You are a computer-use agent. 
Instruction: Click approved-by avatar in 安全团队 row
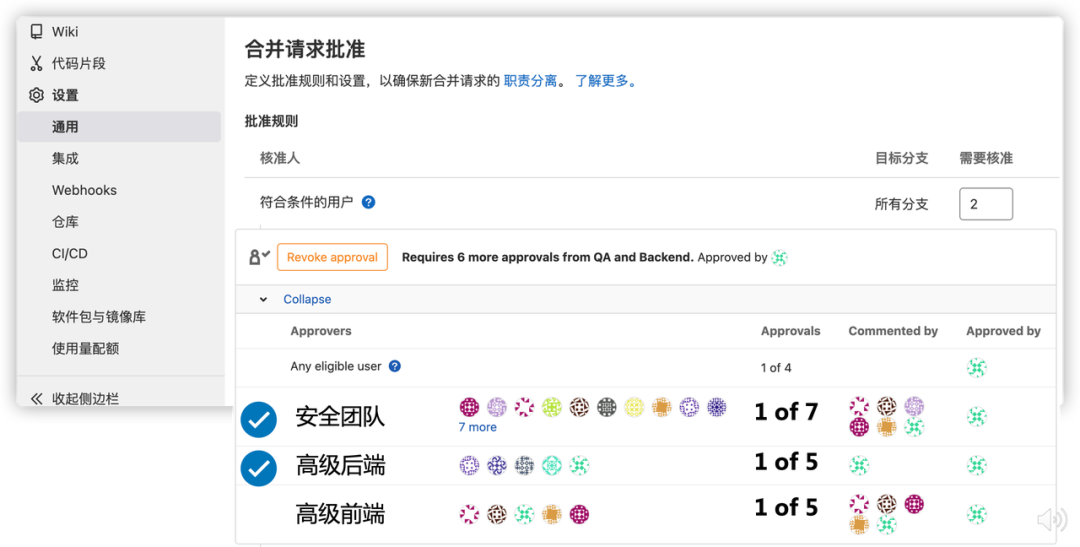point(977,416)
